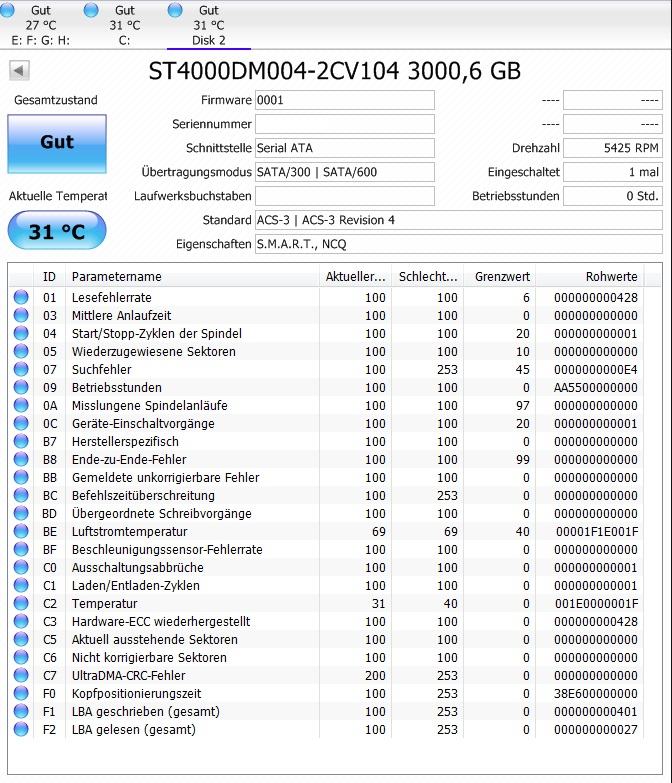
Task: Click status icon of Luftstromtemperatur row
Action: [21, 531]
